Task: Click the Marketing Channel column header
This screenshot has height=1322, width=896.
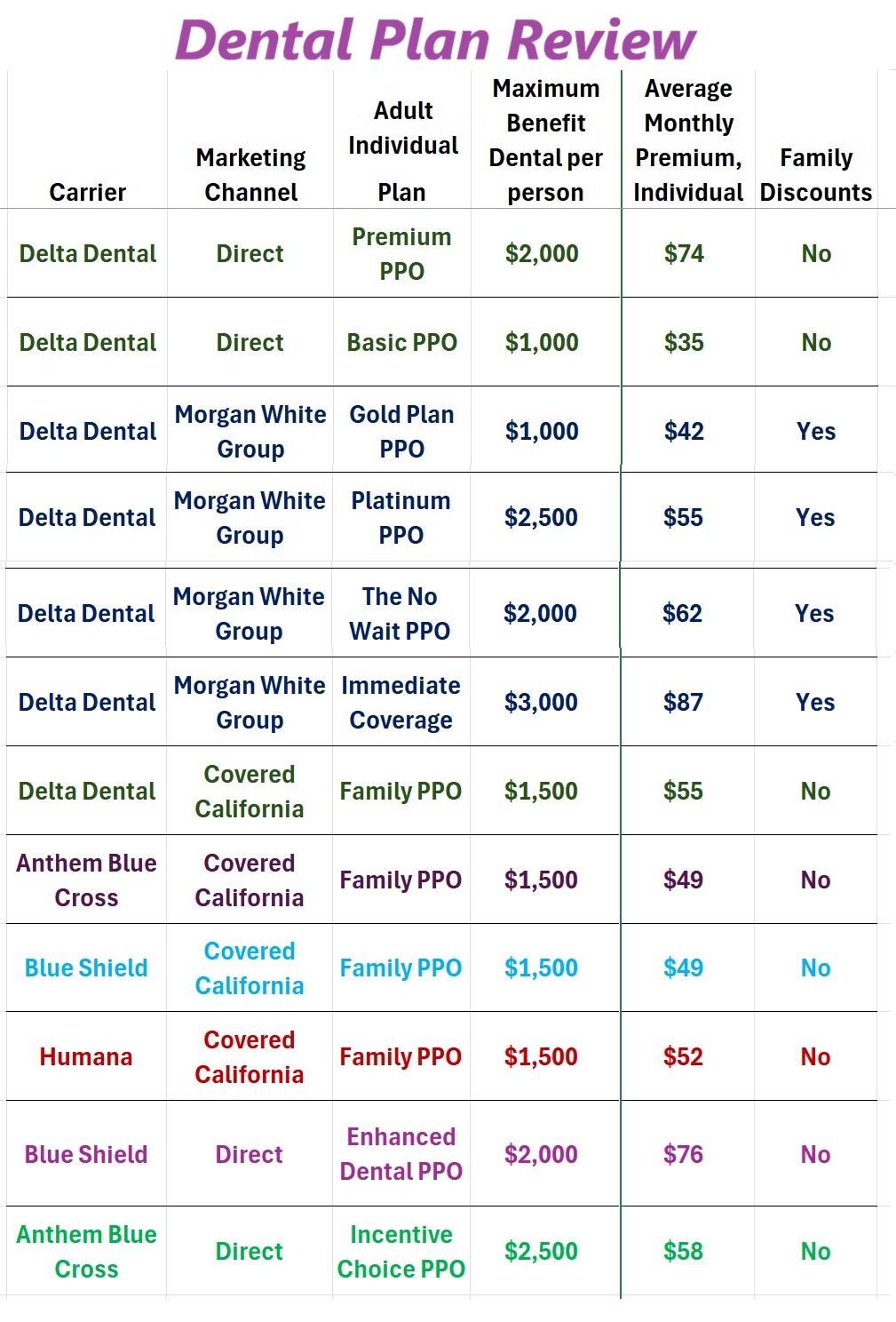Action: click(x=250, y=175)
